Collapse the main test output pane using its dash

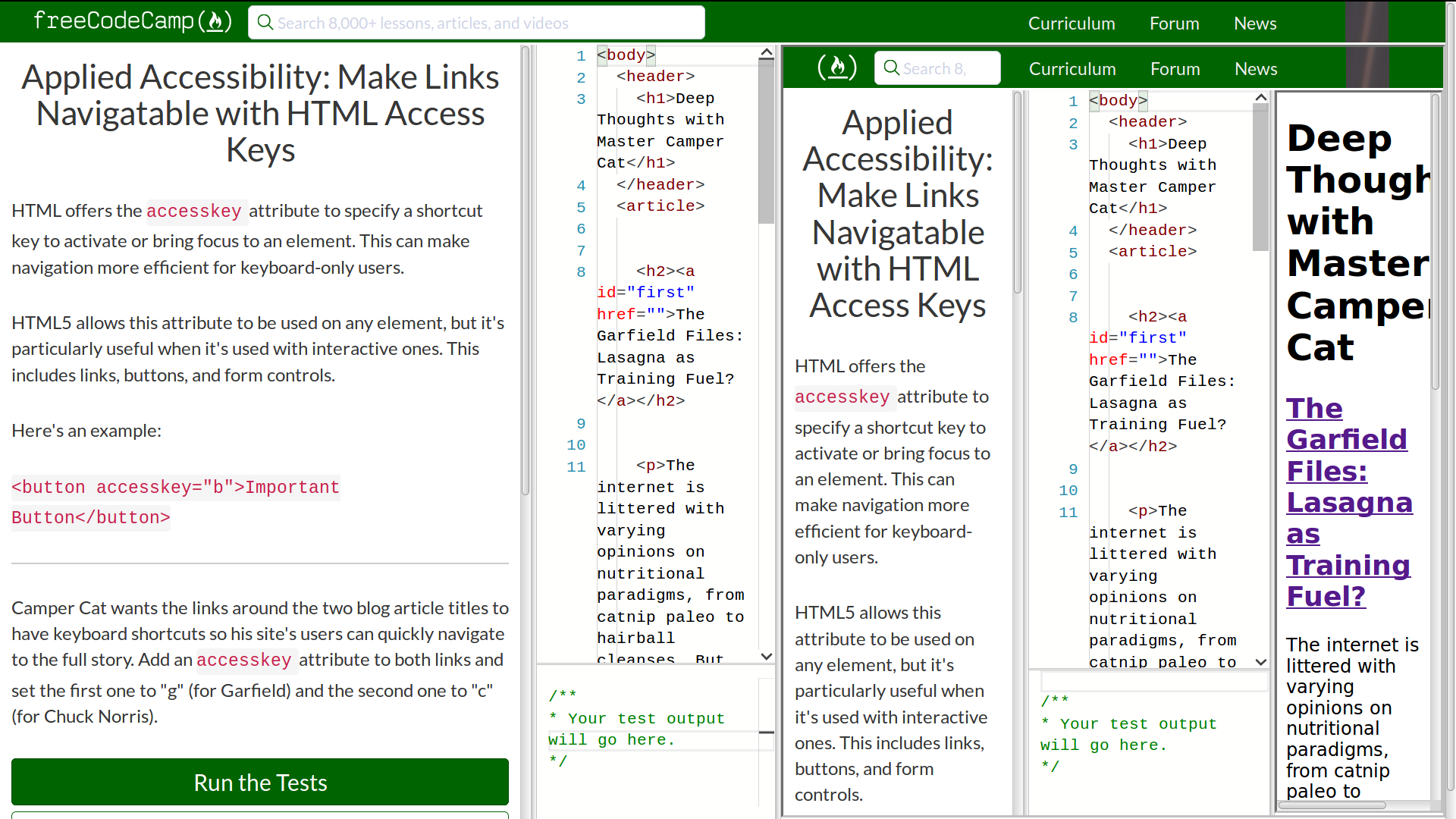(766, 733)
